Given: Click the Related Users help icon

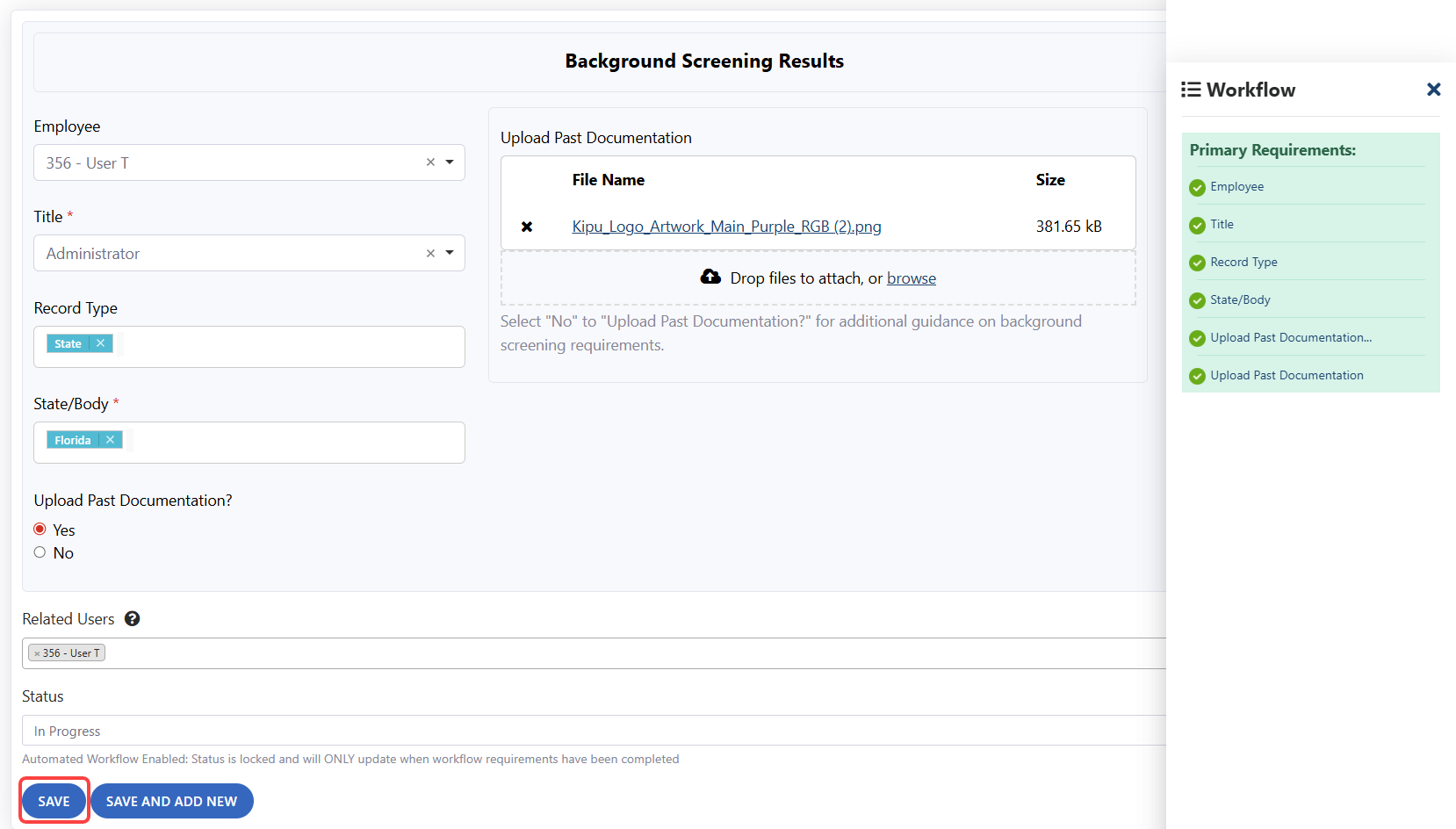Looking at the screenshot, I should (132, 619).
